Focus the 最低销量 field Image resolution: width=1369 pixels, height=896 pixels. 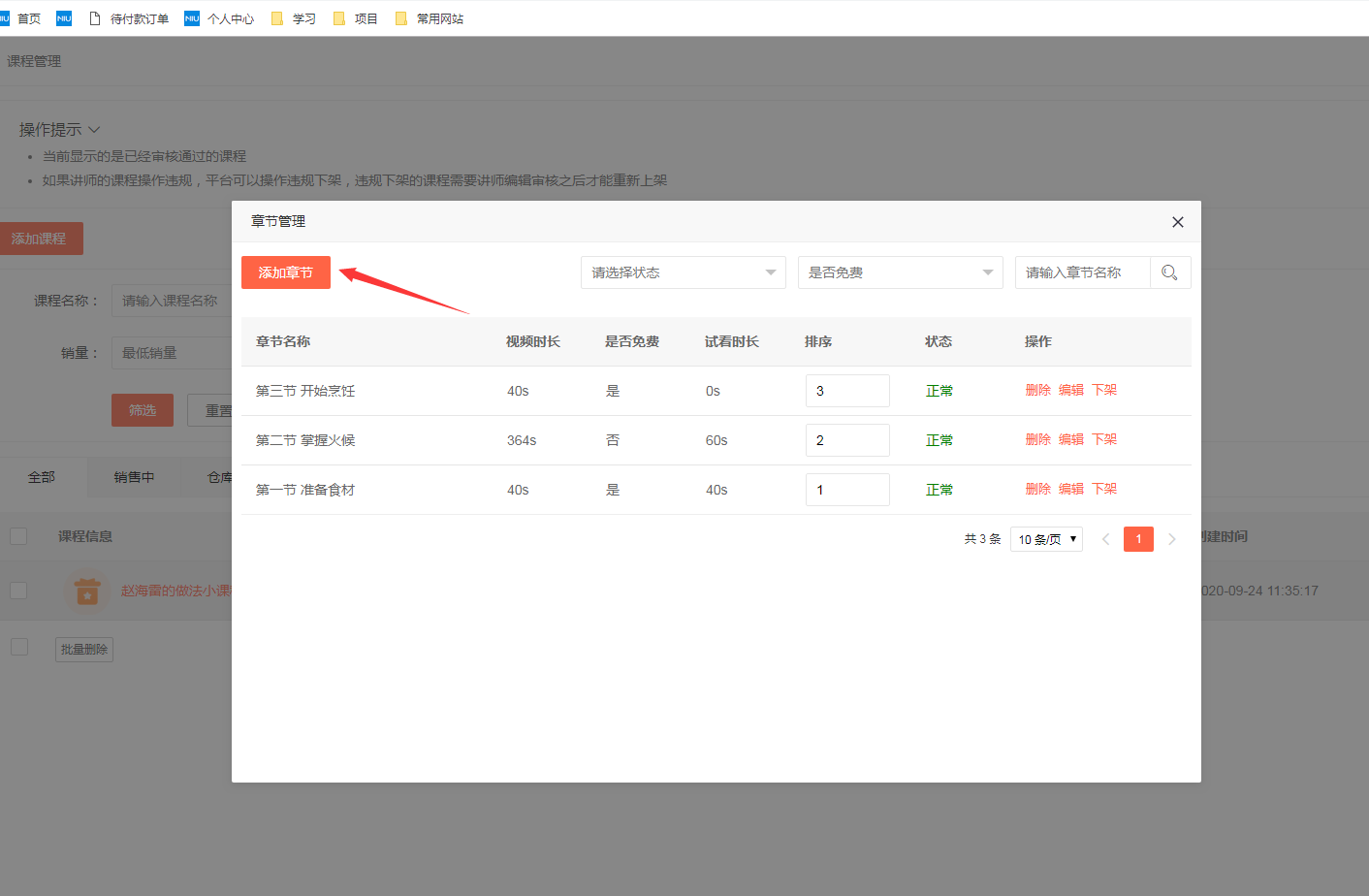pos(172,353)
